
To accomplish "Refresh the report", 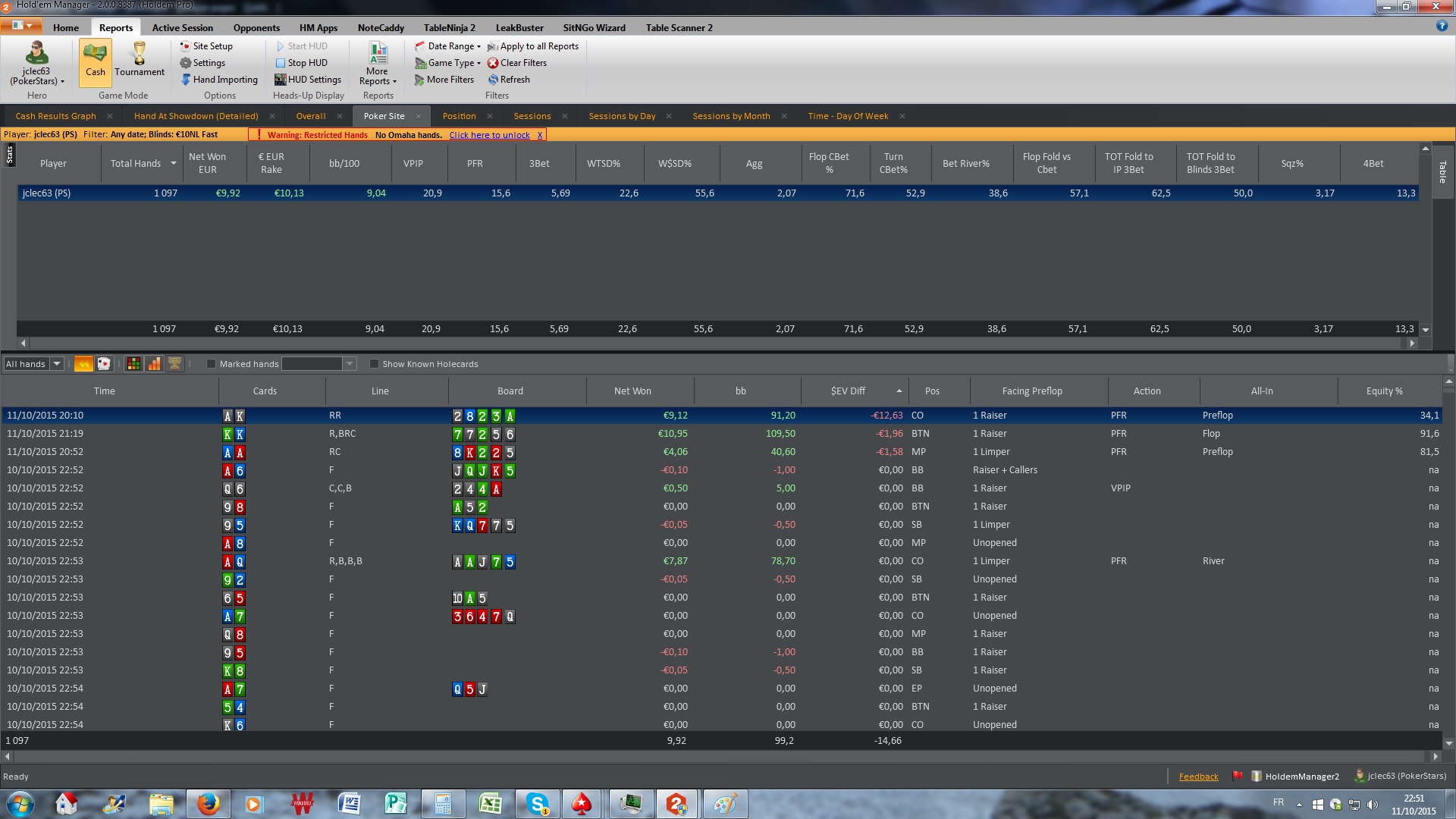I will coord(509,80).
